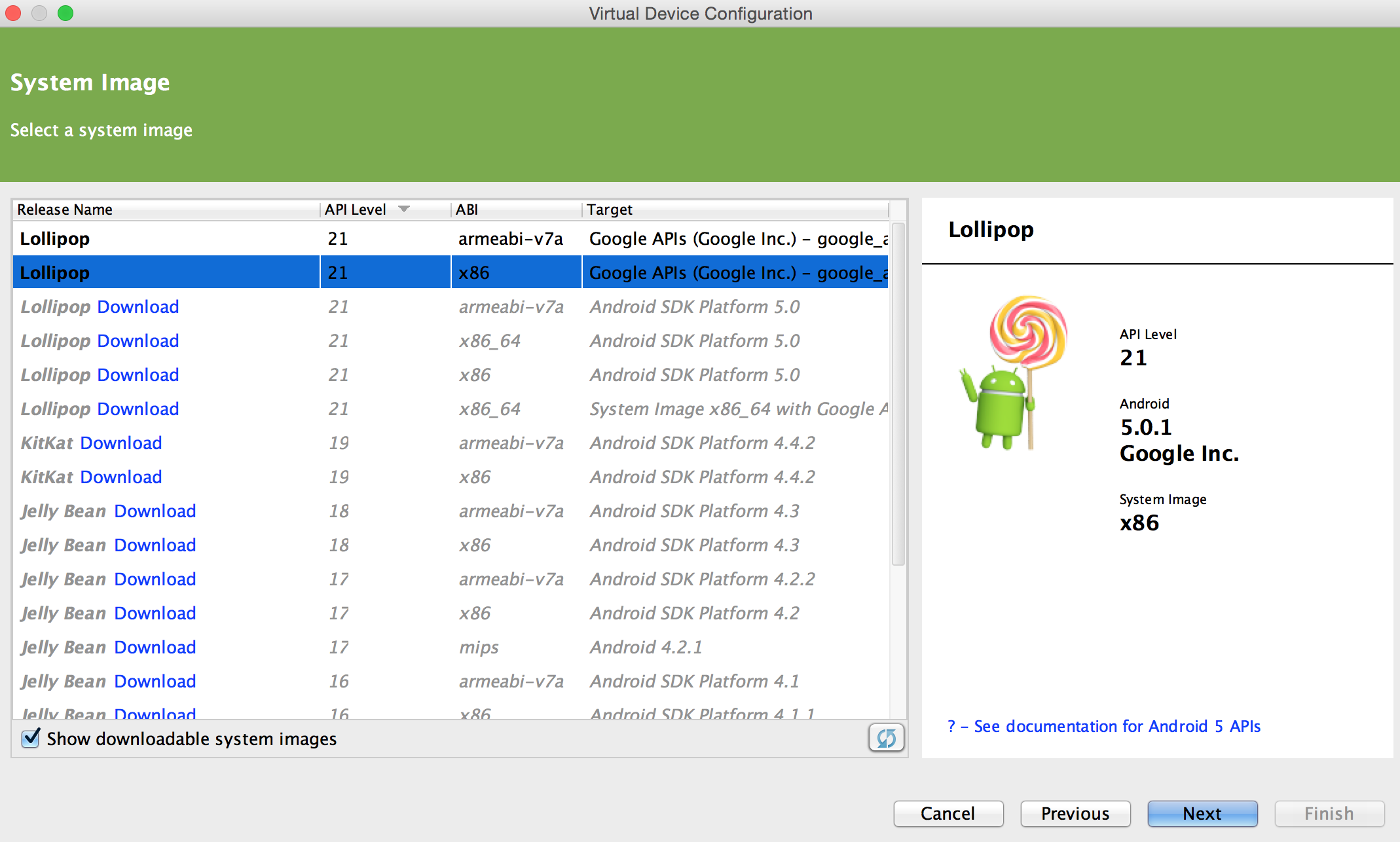
Task: Download Lollipop x86_64 System Image with Google APIs
Action: [138, 409]
